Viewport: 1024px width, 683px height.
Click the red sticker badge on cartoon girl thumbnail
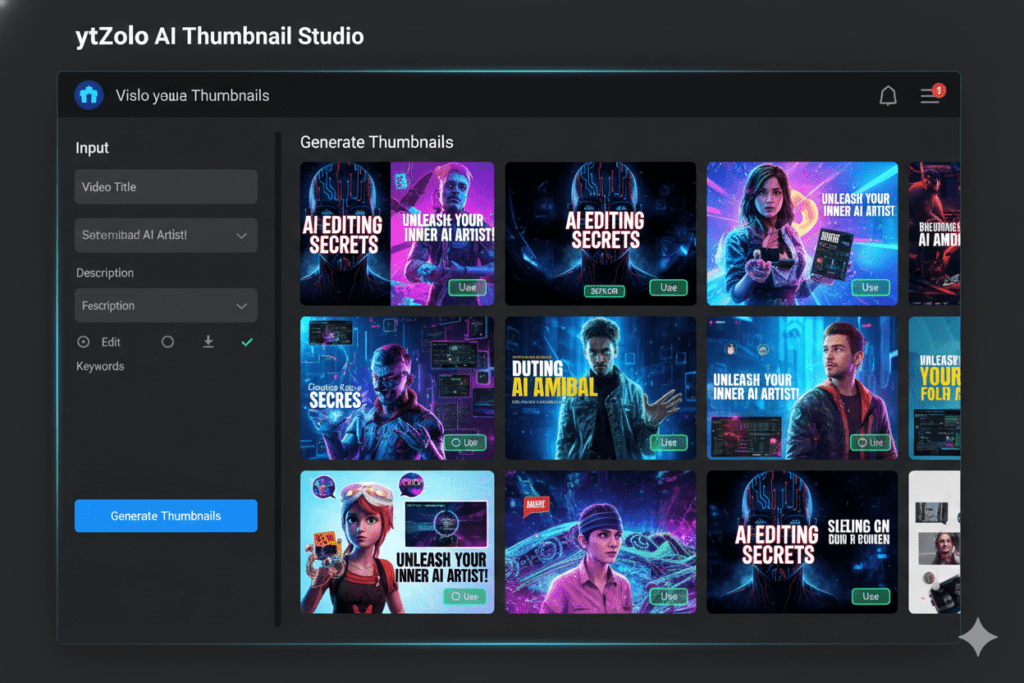coord(326,542)
